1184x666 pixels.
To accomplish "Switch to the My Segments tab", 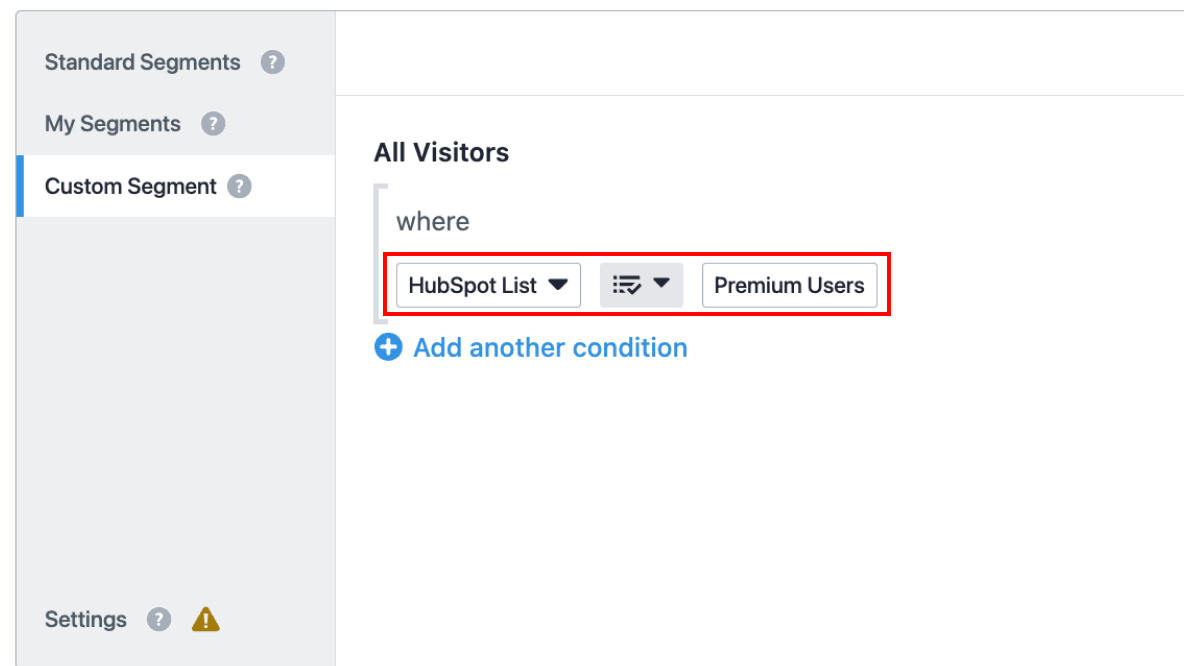I will pyautogui.click(x=113, y=124).
